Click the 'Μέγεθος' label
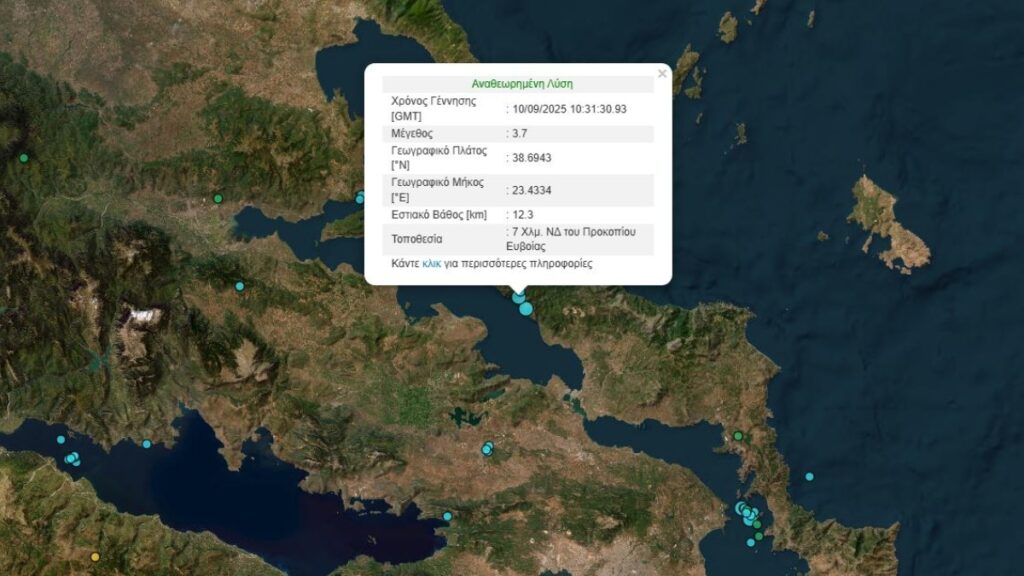 pyautogui.click(x=411, y=133)
